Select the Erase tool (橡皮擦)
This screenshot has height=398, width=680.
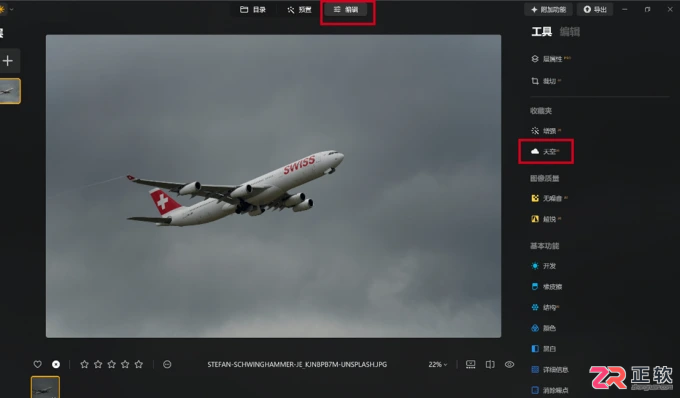point(547,287)
